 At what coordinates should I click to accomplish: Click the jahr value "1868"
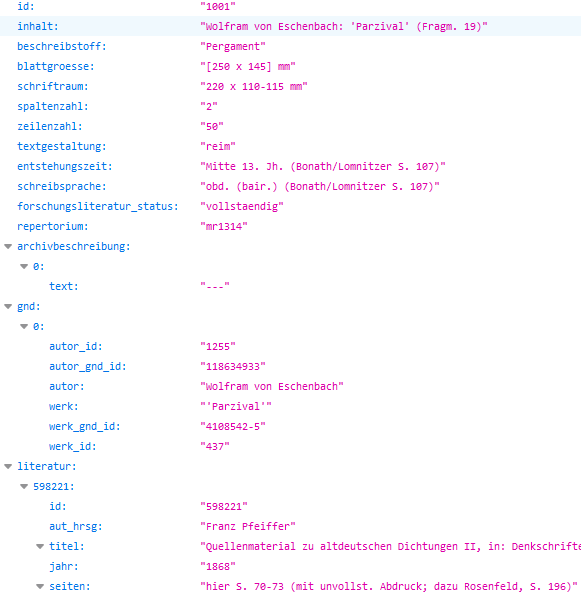(218, 566)
